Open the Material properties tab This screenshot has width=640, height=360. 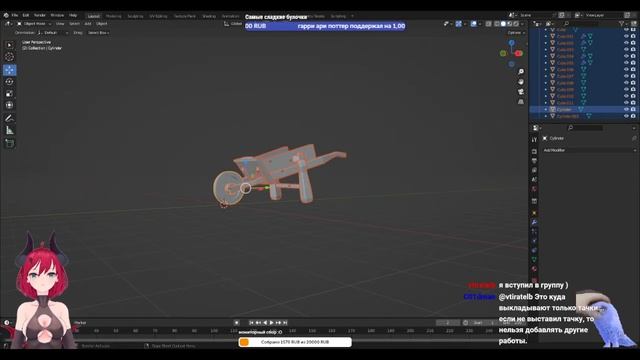click(x=534, y=269)
